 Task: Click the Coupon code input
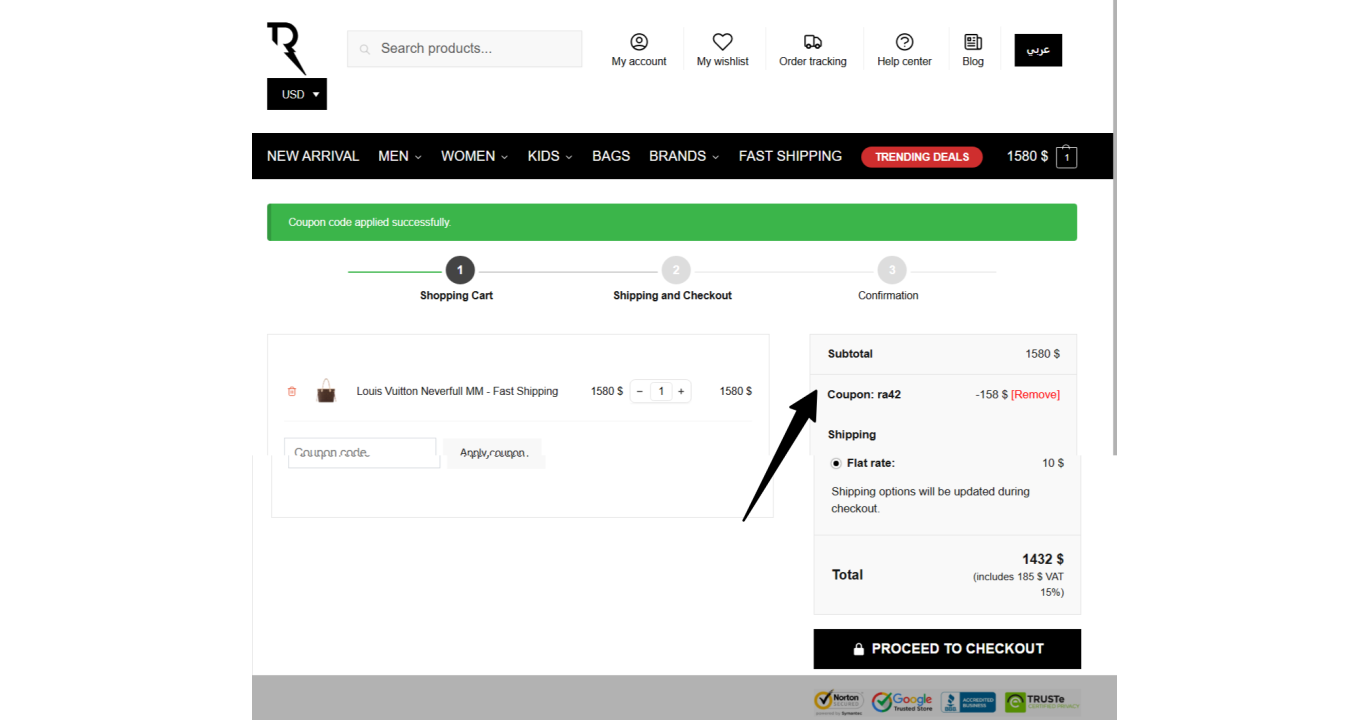[362, 453]
